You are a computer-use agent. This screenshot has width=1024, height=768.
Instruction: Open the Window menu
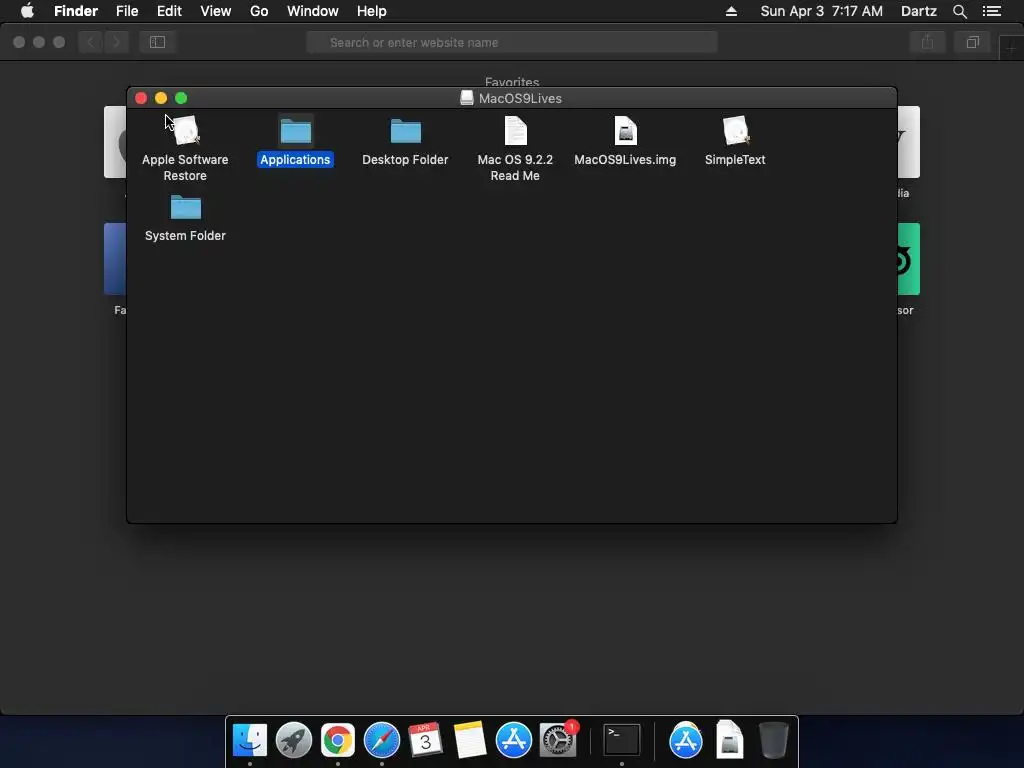(x=313, y=11)
